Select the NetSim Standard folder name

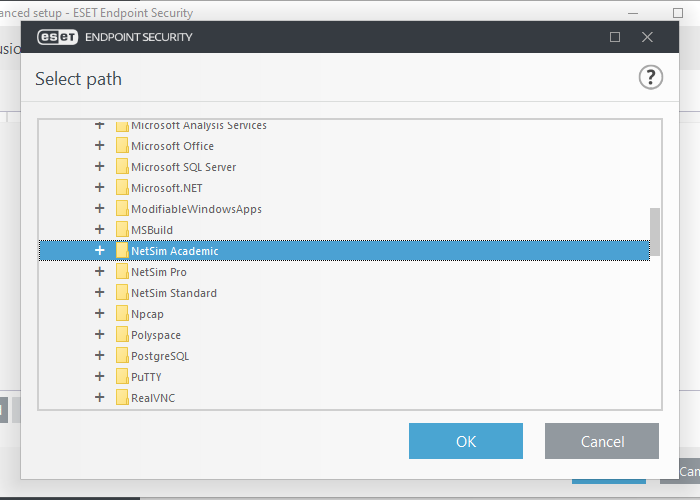(x=174, y=293)
